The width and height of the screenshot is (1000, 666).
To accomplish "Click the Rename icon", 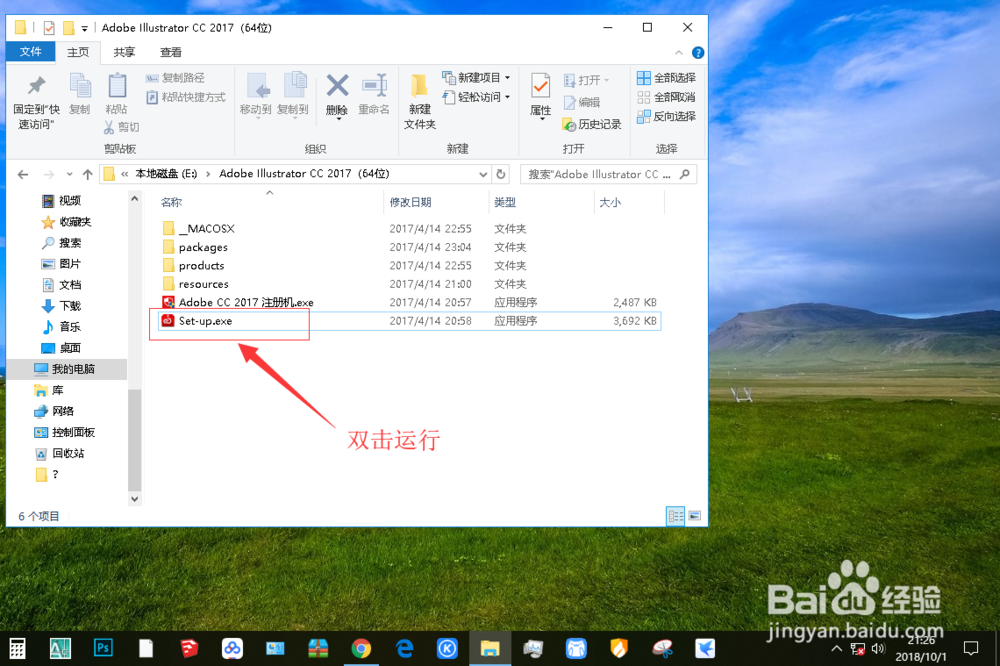I will click(x=374, y=85).
